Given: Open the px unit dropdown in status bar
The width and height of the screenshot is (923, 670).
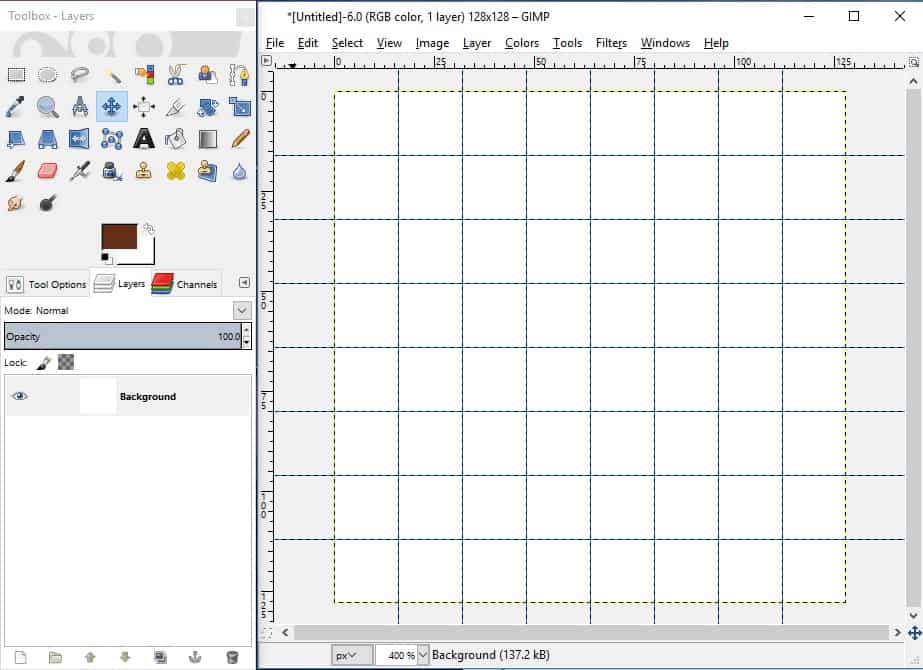Looking at the screenshot, I should 352,655.
